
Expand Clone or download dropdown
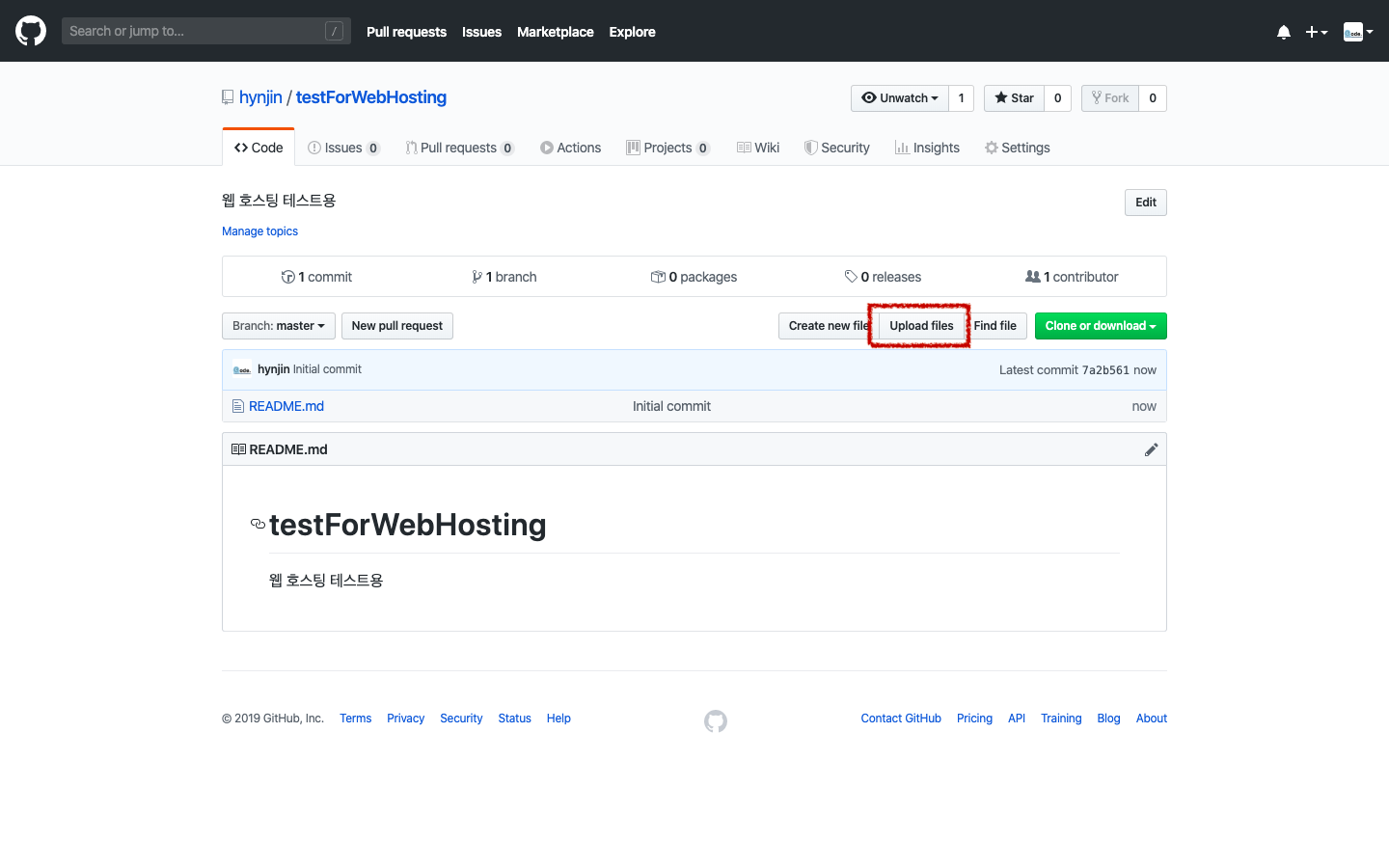pyautogui.click(x=1101, y=326)
